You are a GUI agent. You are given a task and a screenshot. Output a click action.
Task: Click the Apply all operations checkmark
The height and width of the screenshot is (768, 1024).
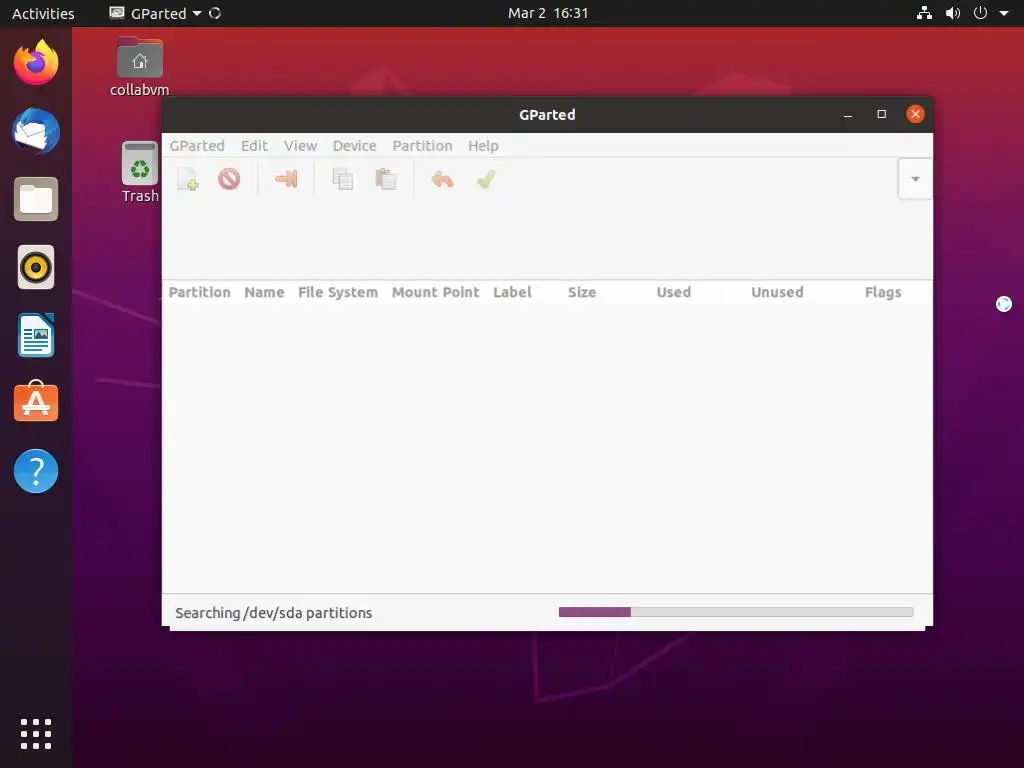pyautogui.click(x=486, y=179)
